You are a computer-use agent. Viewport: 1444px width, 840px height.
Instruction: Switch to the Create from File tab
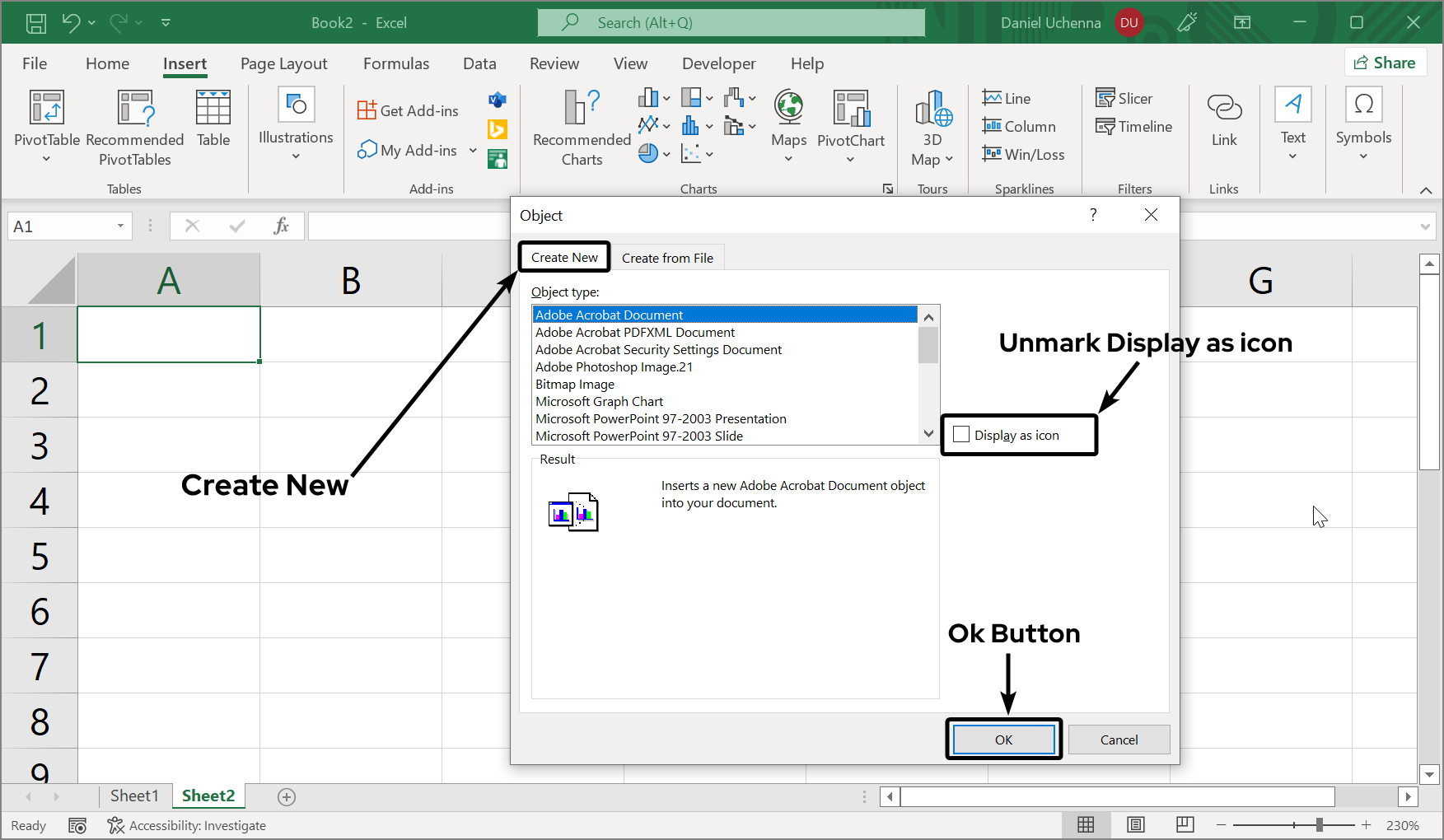[667, 258]
